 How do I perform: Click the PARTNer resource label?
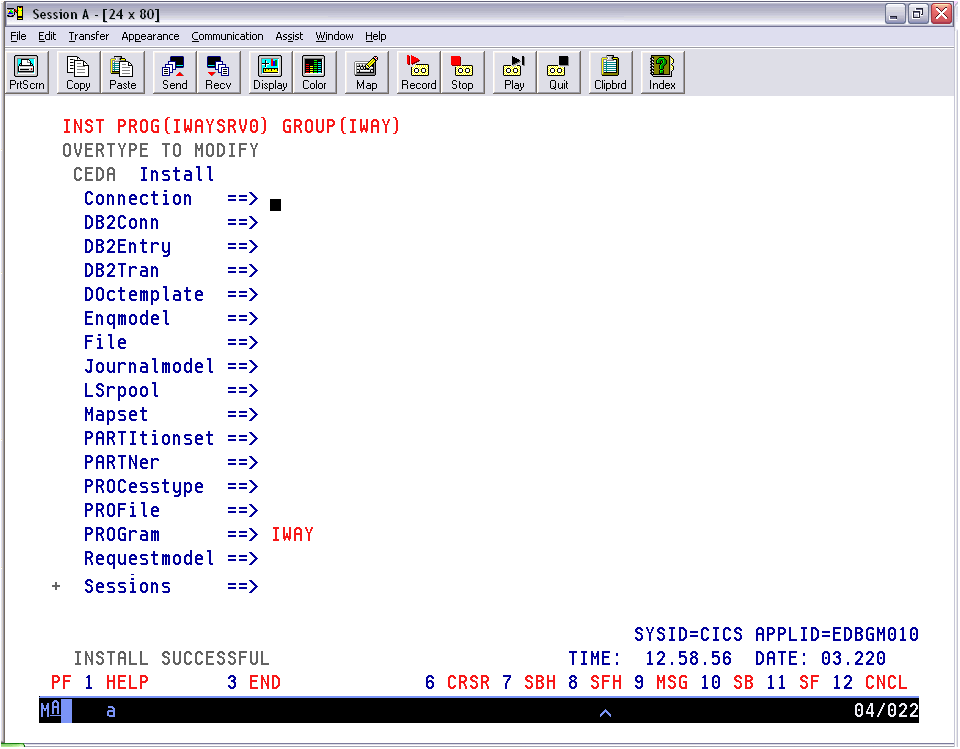point(121,462)
